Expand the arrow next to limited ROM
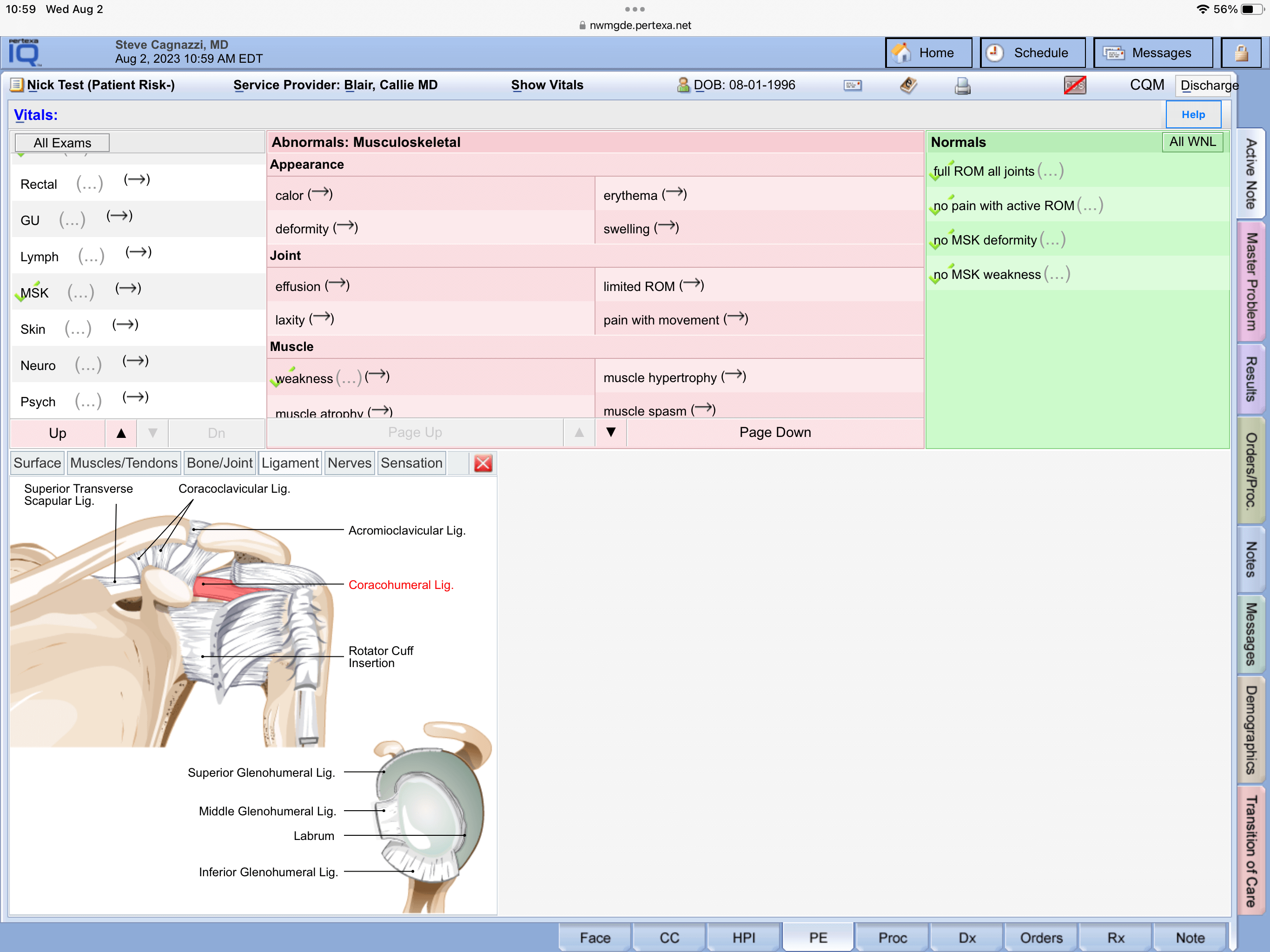 pos(691,285)
